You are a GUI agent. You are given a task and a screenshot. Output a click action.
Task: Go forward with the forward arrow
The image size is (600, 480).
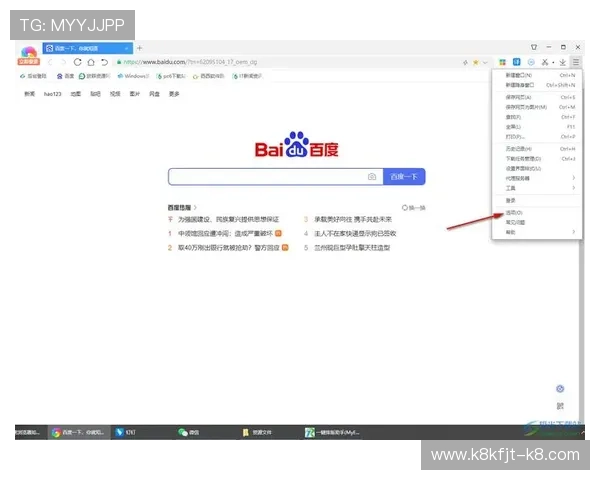click(64, 62)
